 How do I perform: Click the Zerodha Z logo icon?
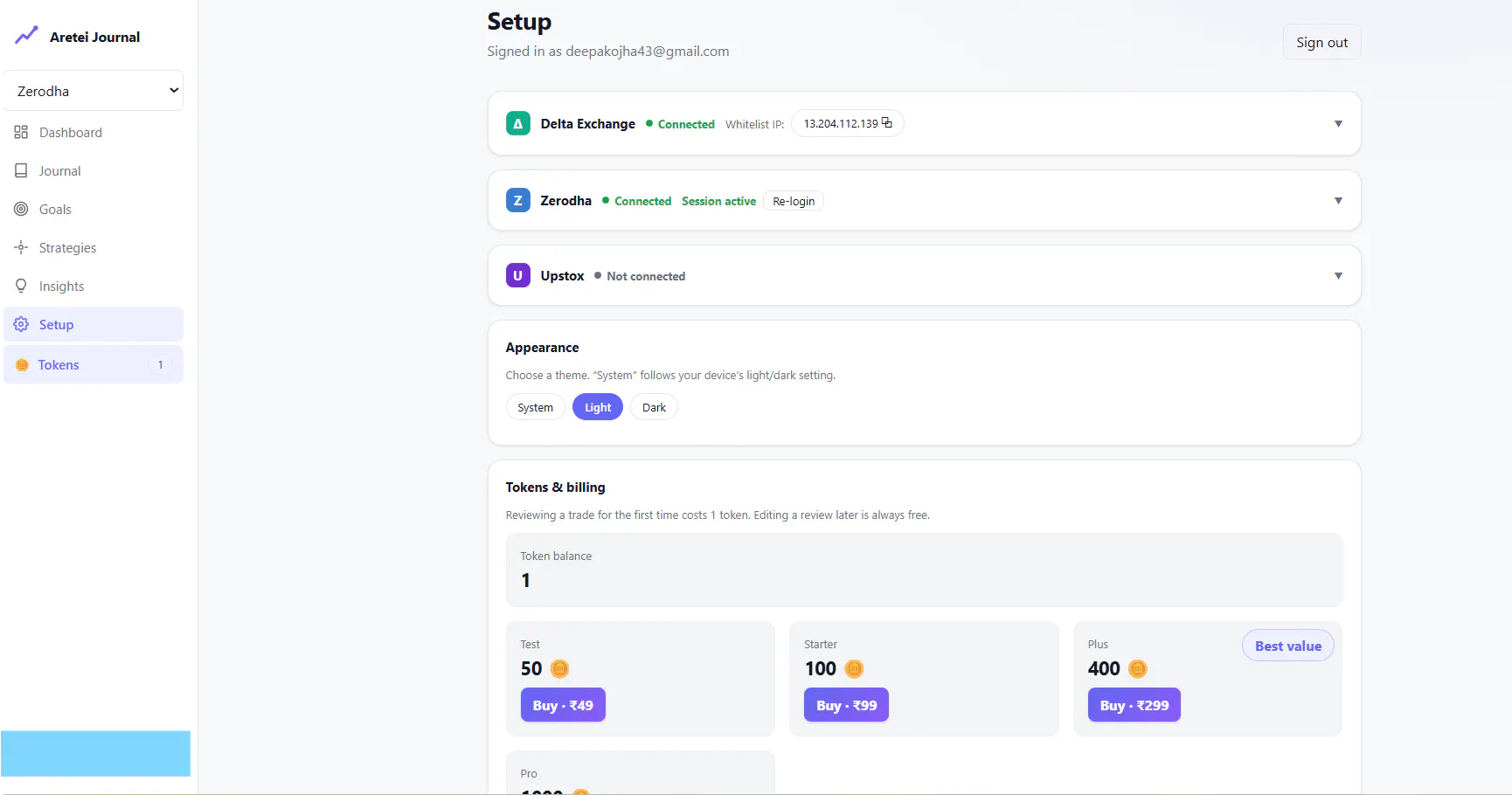click(518, 201)
